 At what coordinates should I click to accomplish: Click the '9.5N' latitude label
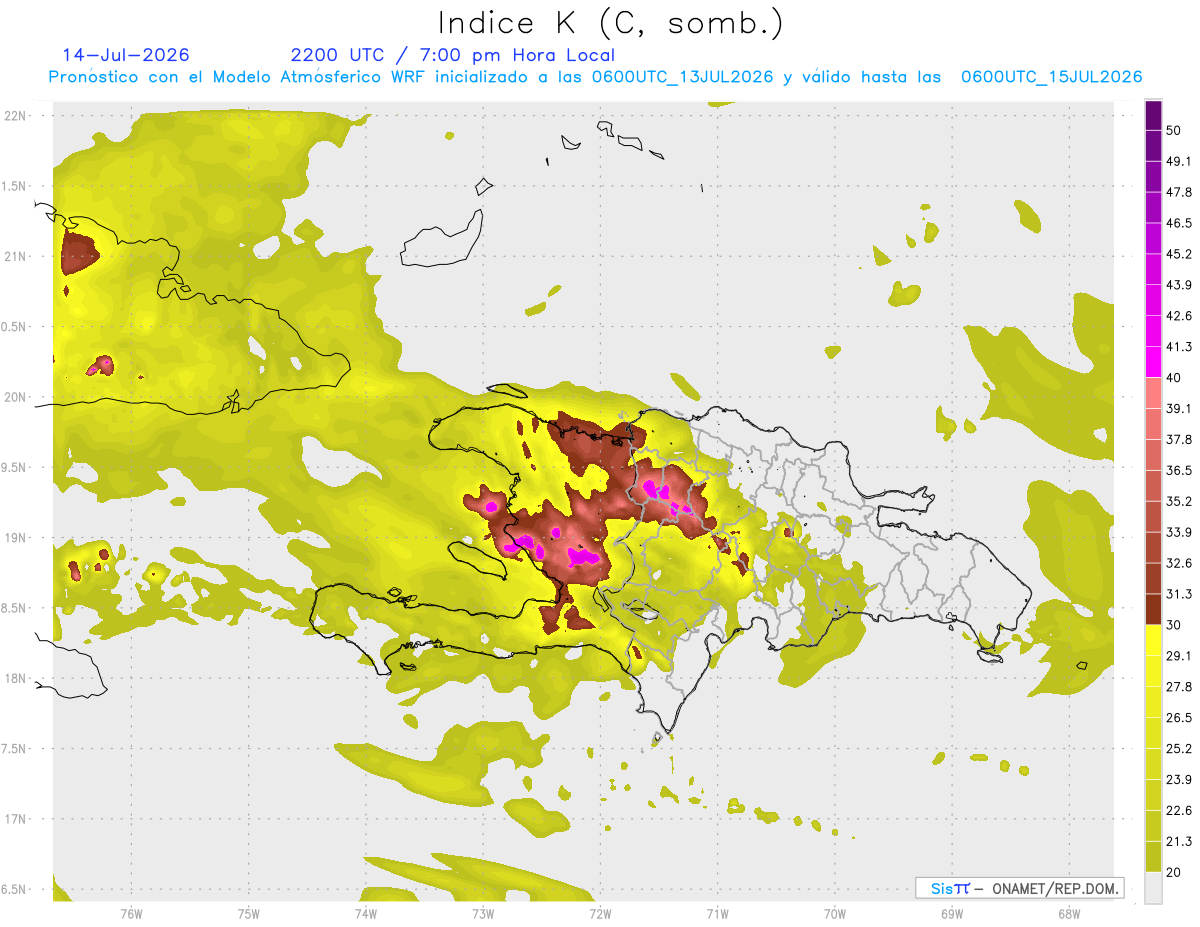15,468
